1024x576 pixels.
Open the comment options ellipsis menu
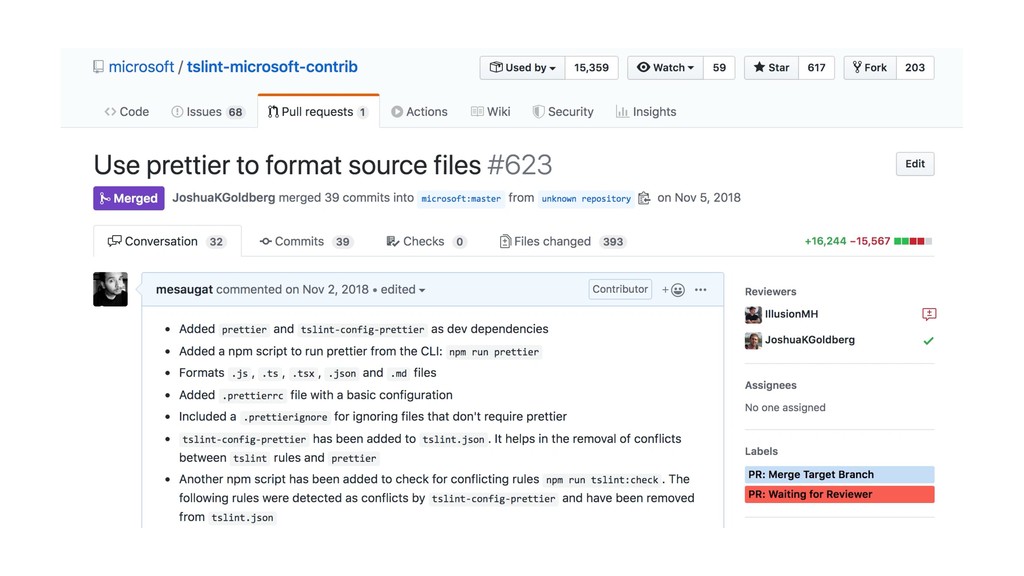click(701, 290)
